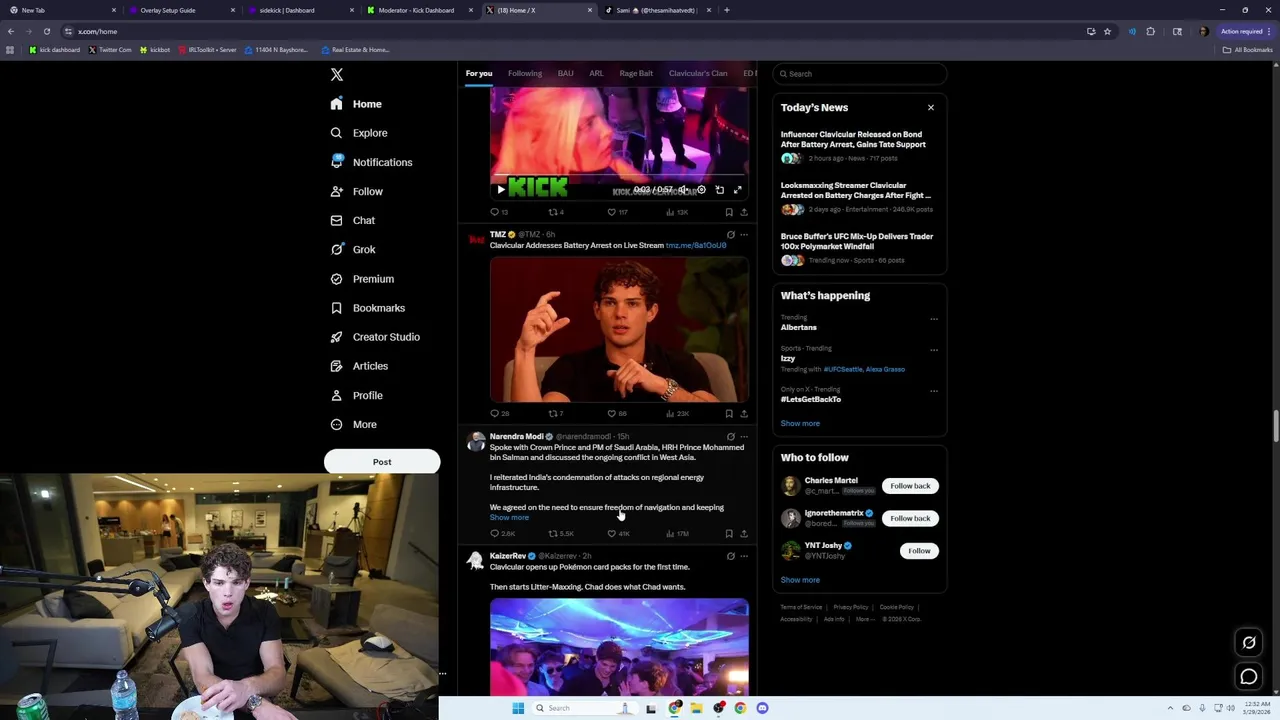Viewport: 1280px width, 720px height.
Task: Open Grok explain on the TMZ post
Action: [x=730, y=235]
